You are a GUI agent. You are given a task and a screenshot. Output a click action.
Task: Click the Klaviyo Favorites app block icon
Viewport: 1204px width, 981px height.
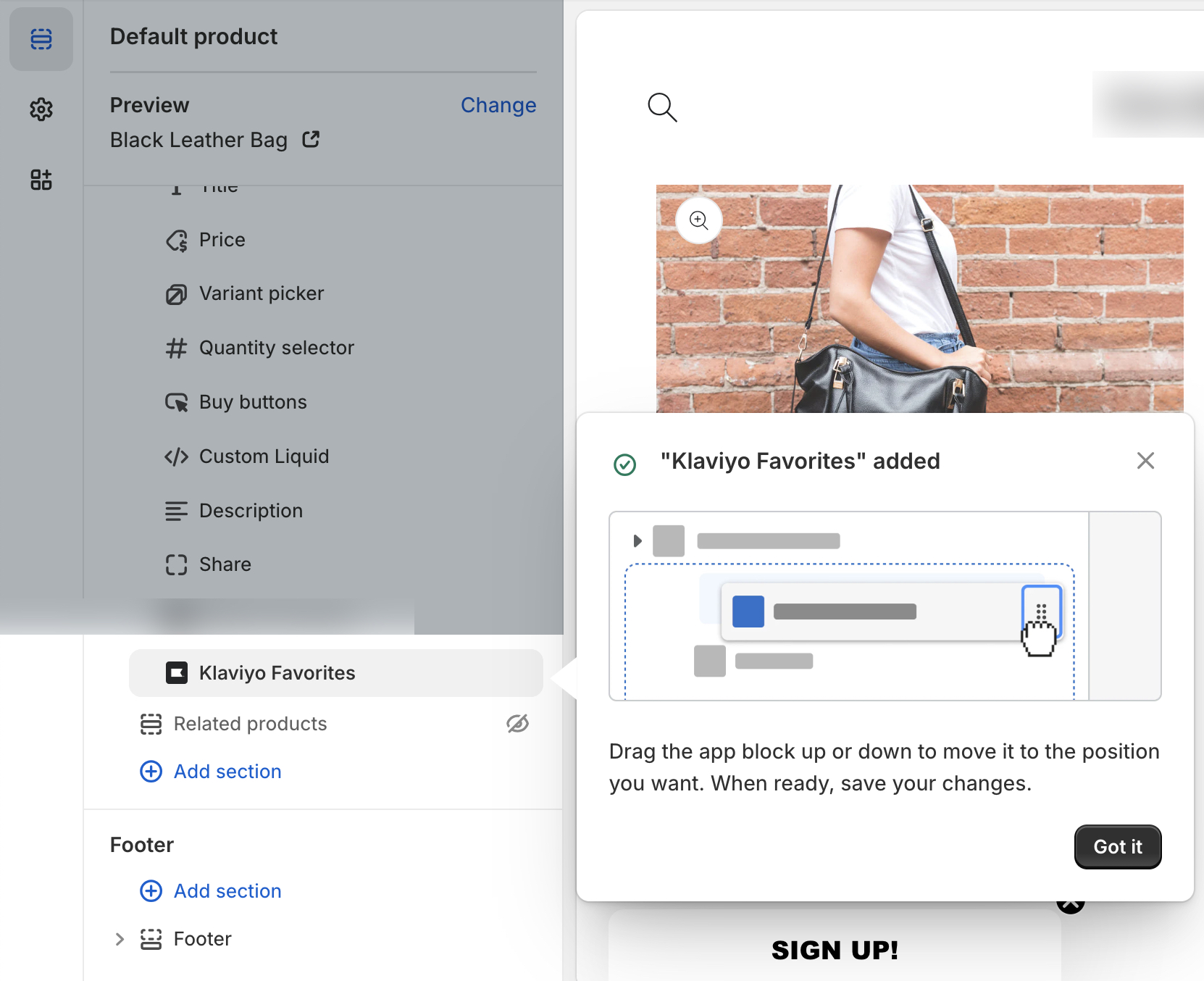pyautogui.click(x=177, y=673)
